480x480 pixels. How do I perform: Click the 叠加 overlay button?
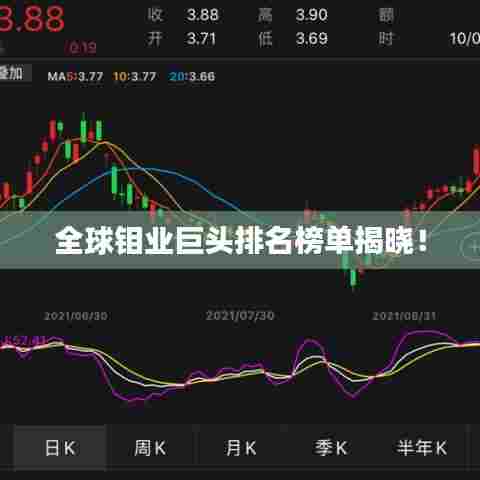(15, 73)
